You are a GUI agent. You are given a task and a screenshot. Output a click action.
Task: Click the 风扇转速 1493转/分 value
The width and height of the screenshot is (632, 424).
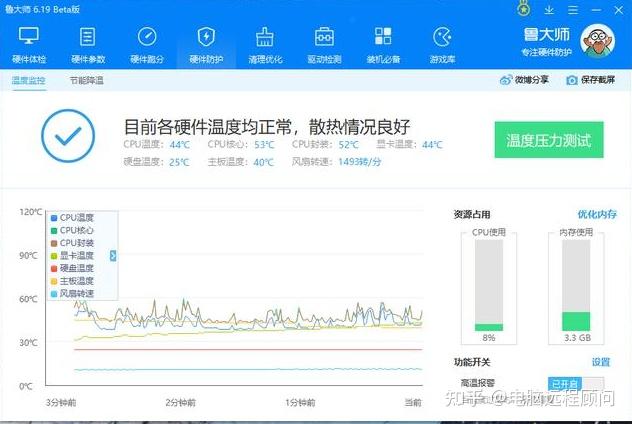360,162
